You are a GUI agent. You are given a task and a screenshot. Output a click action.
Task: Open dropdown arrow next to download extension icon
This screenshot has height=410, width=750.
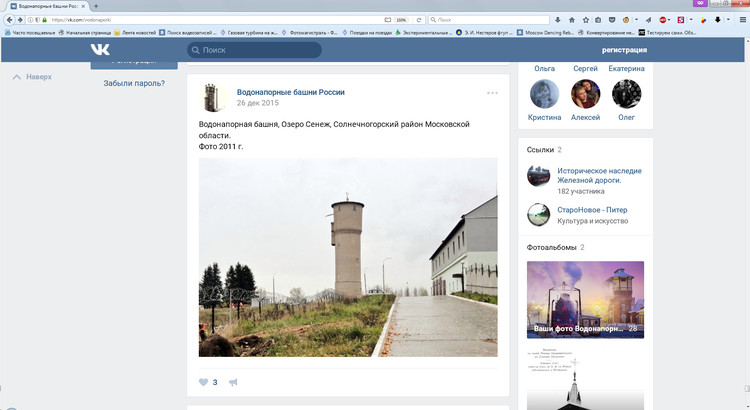click(x=728, y=20)
